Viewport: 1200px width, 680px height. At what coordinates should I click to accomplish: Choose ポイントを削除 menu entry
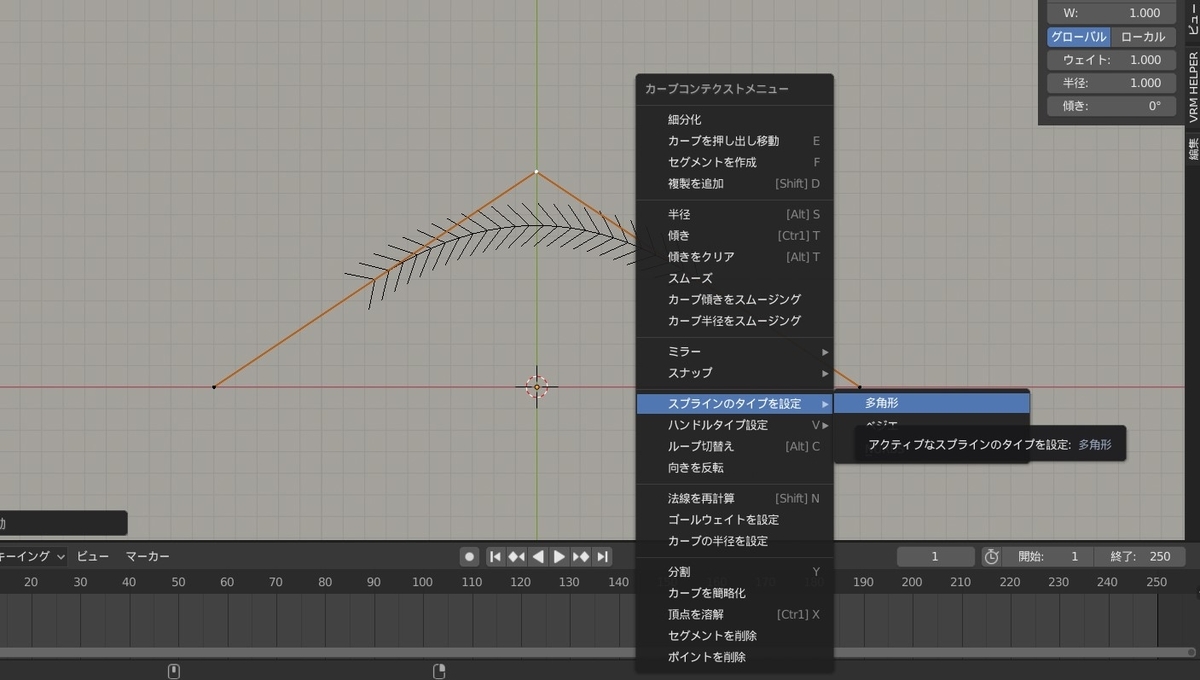[x=735, y=657]
